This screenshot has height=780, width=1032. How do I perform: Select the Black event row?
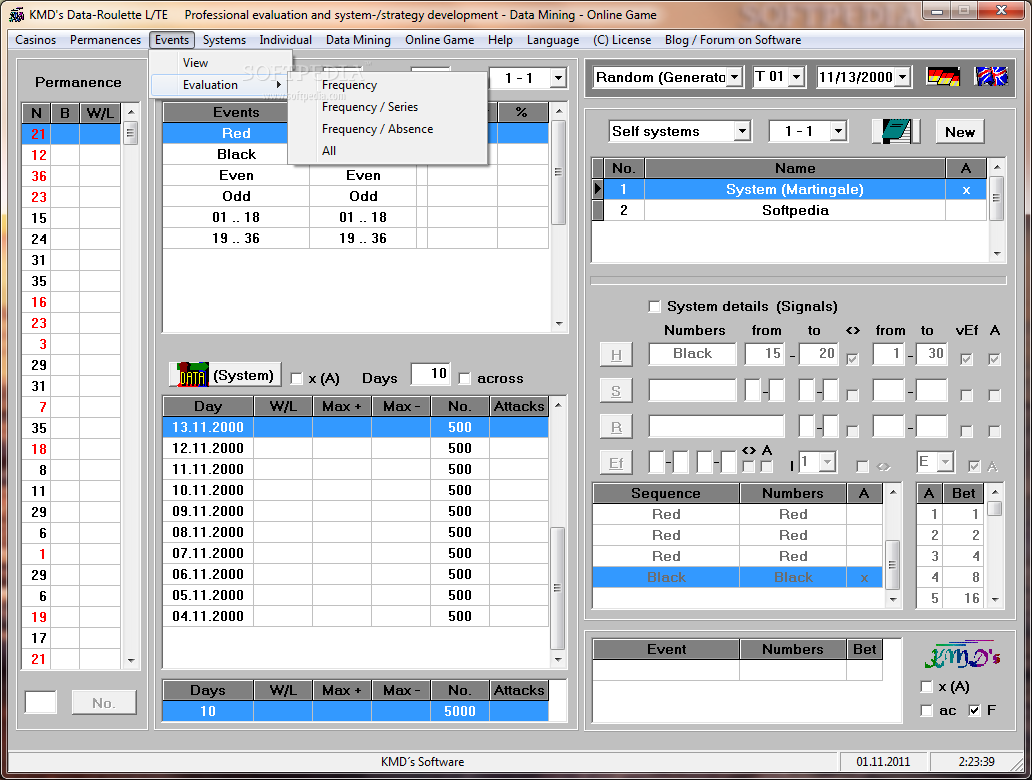(236, 154)
